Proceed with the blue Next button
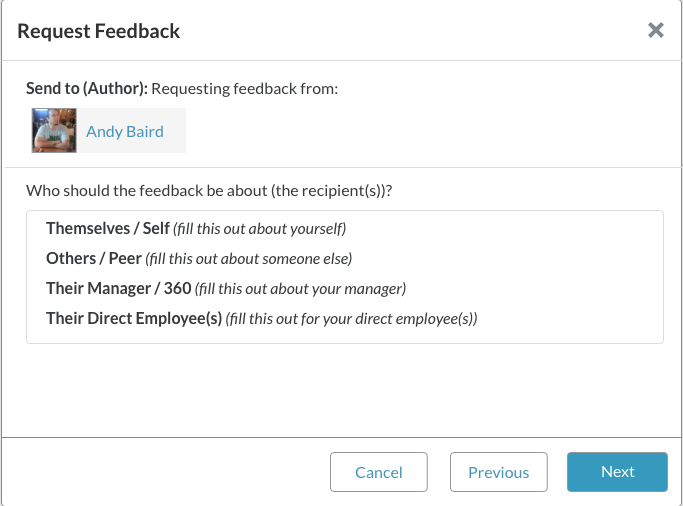The width and height of the screenshot is (683, 506). (x=617, y=472)
